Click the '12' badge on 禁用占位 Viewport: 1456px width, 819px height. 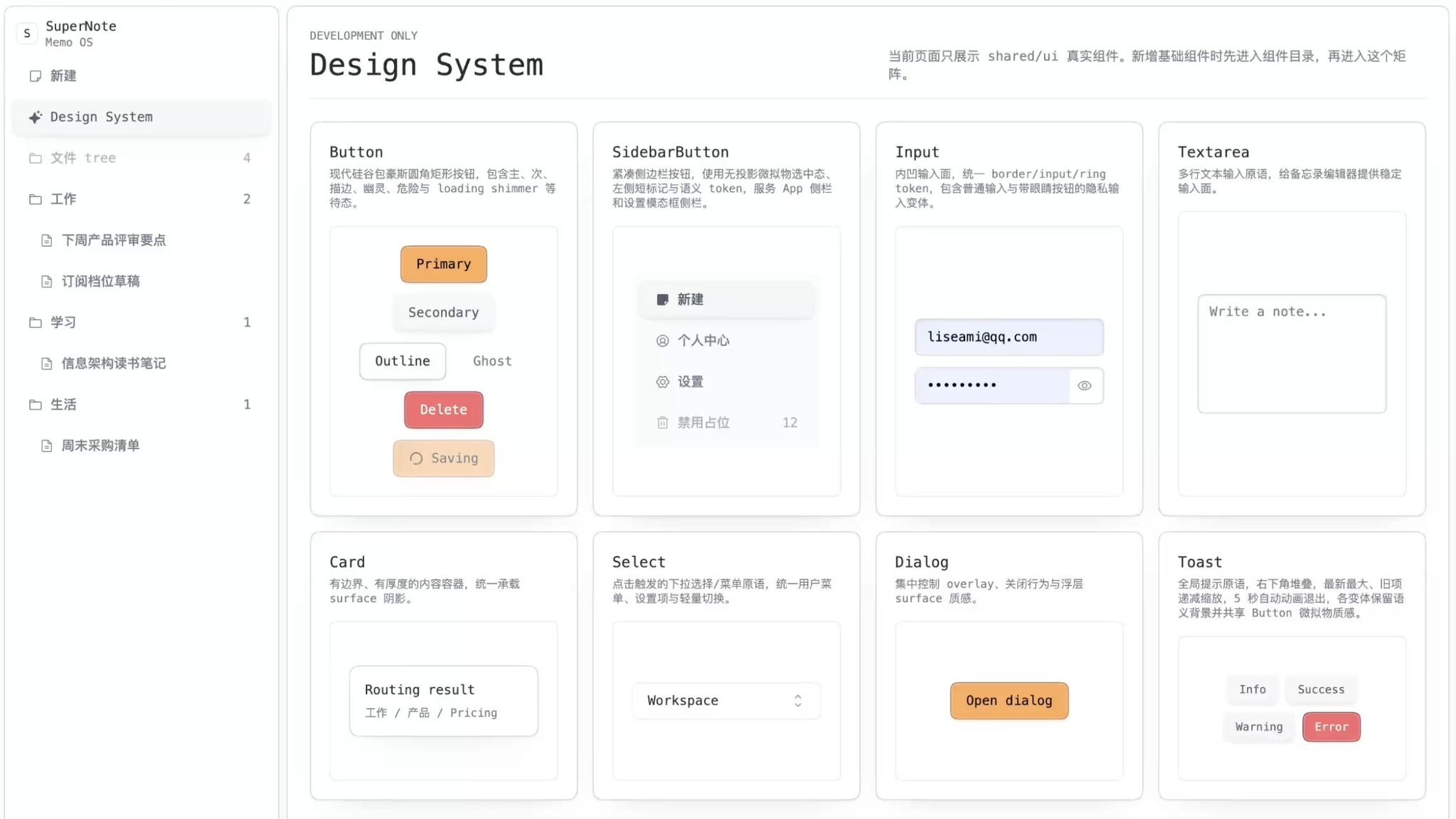(x=790, y=423)
